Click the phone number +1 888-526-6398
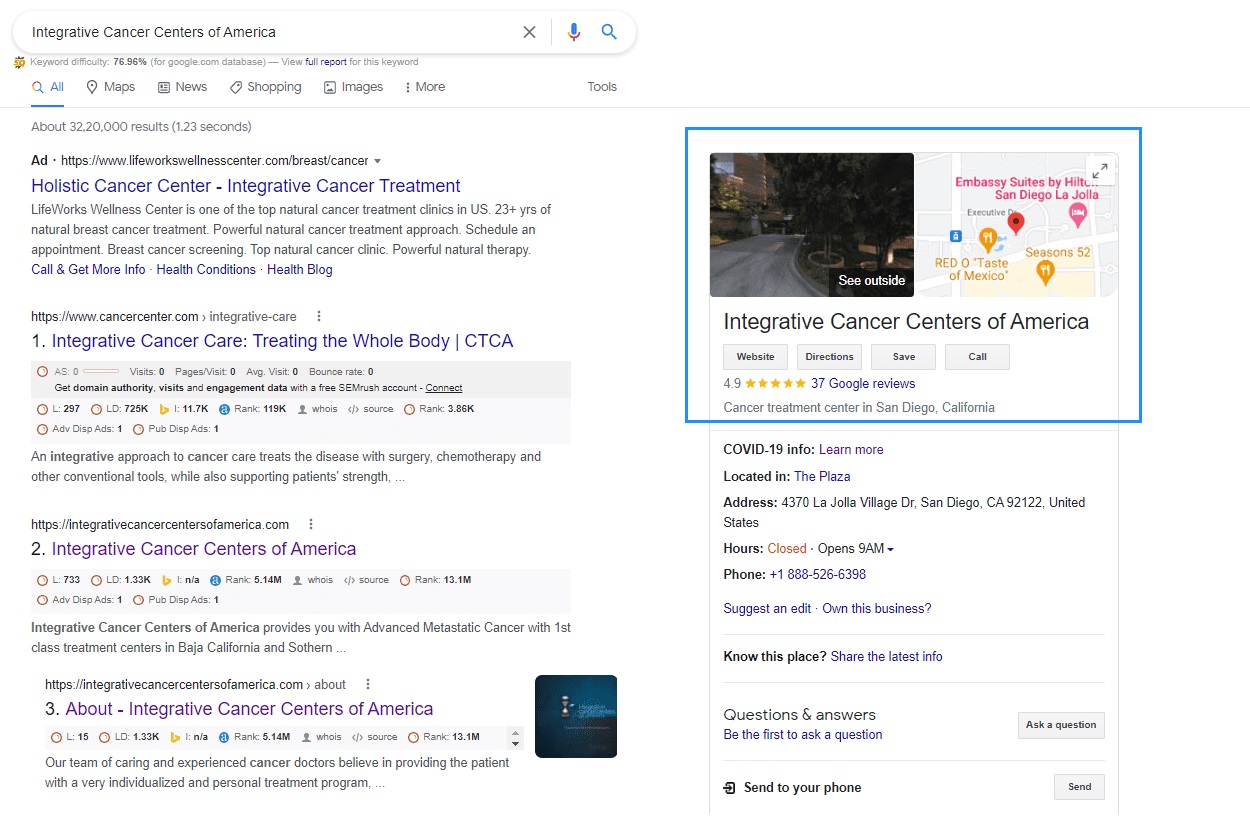This screenshot has width=1250, height=821. click(818, 575)
